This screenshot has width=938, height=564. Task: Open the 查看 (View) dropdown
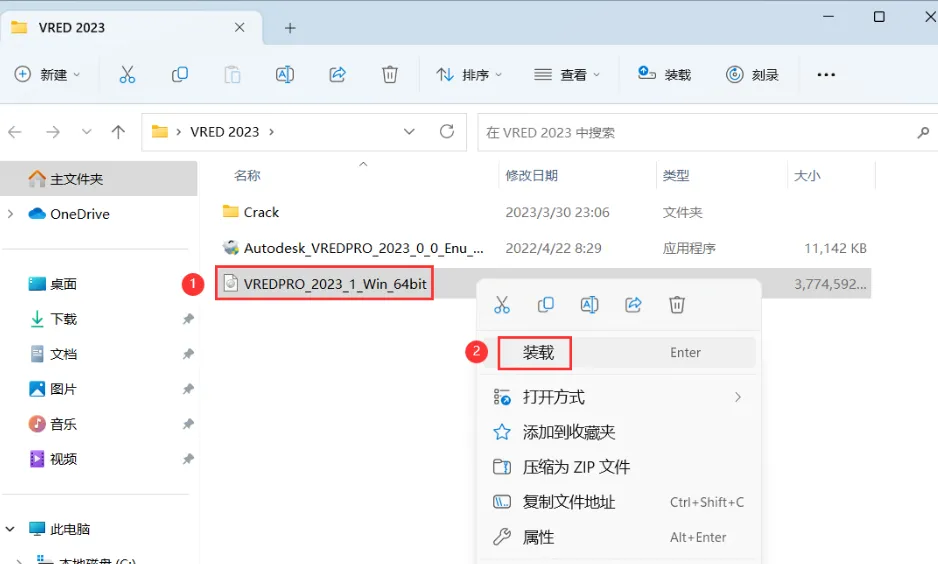(567, 75)
